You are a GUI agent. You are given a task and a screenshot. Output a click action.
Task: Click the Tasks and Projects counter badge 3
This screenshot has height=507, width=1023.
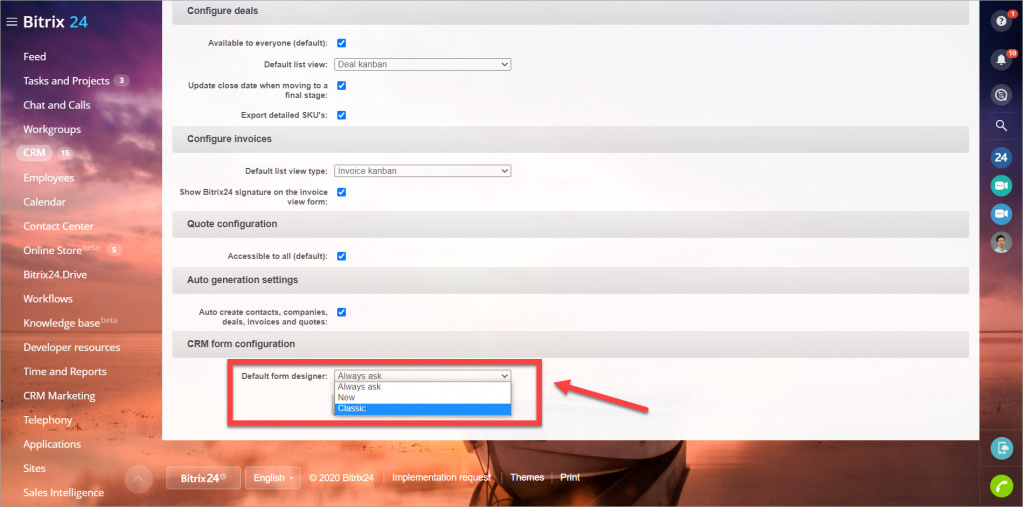pos(121,81)
